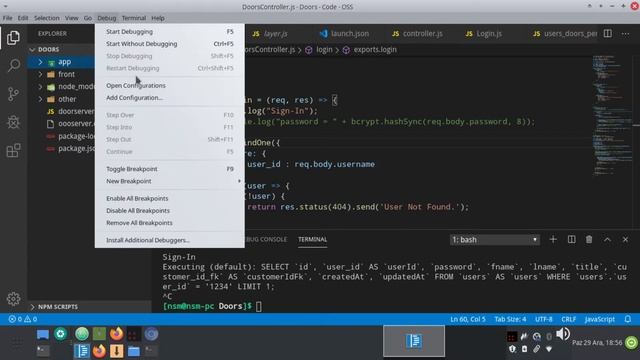The image size is (640, 360).
Task: Choose Open Configurations menu entry
Action: [170, 85]
